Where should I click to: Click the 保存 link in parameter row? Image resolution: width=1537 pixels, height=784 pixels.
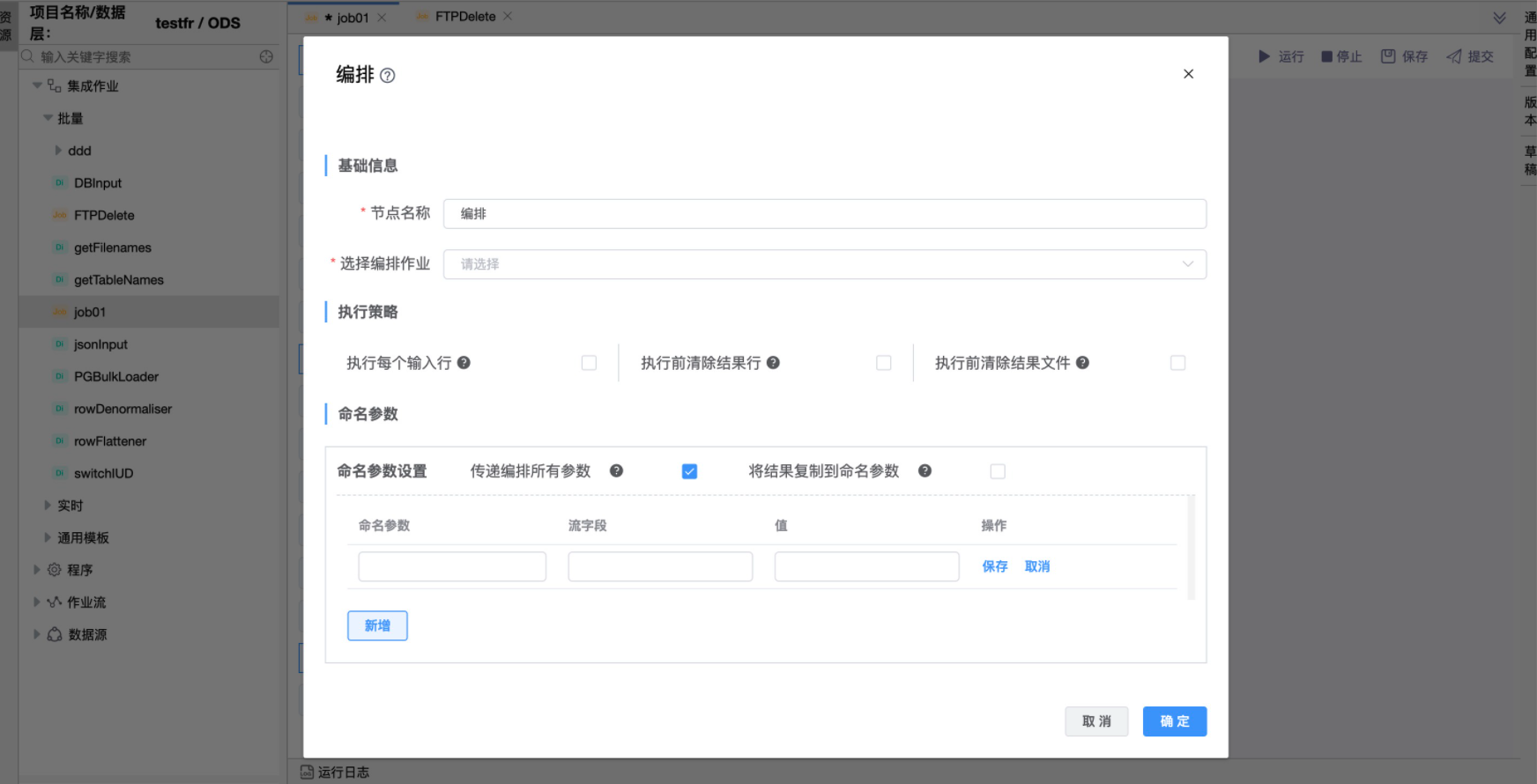995,566
